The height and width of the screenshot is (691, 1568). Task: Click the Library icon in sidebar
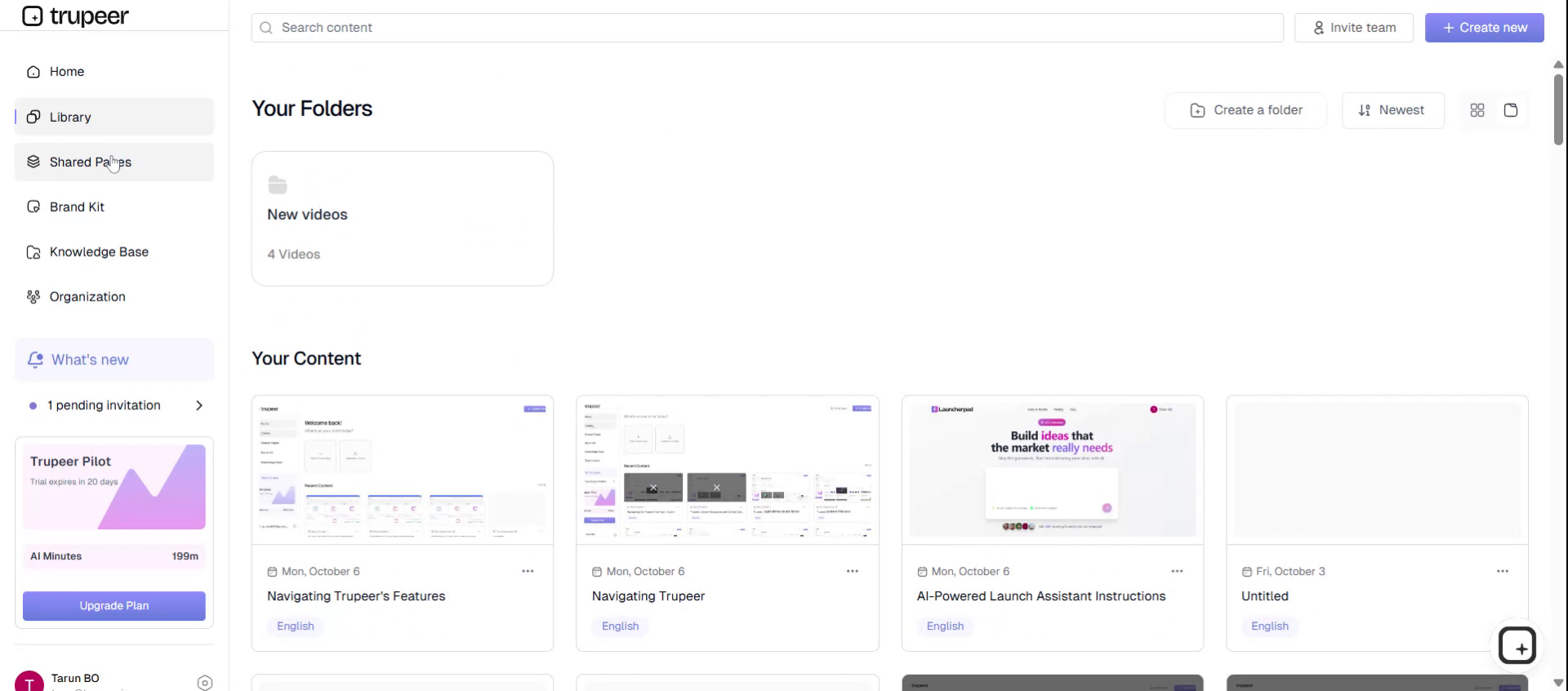pyautogui.click(x=33, y=117)
